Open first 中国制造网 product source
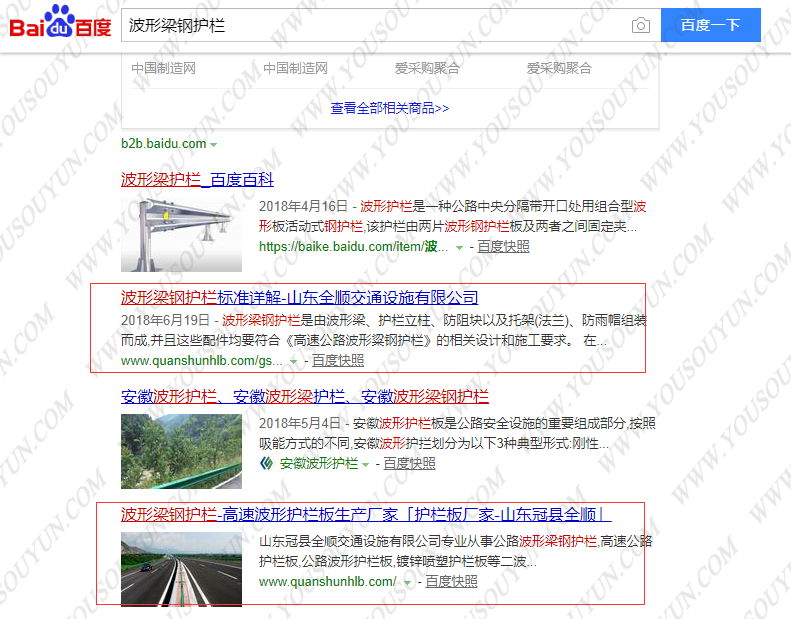Screen dimensions: 791x619 pyautogui.click(x=163, y=68)
